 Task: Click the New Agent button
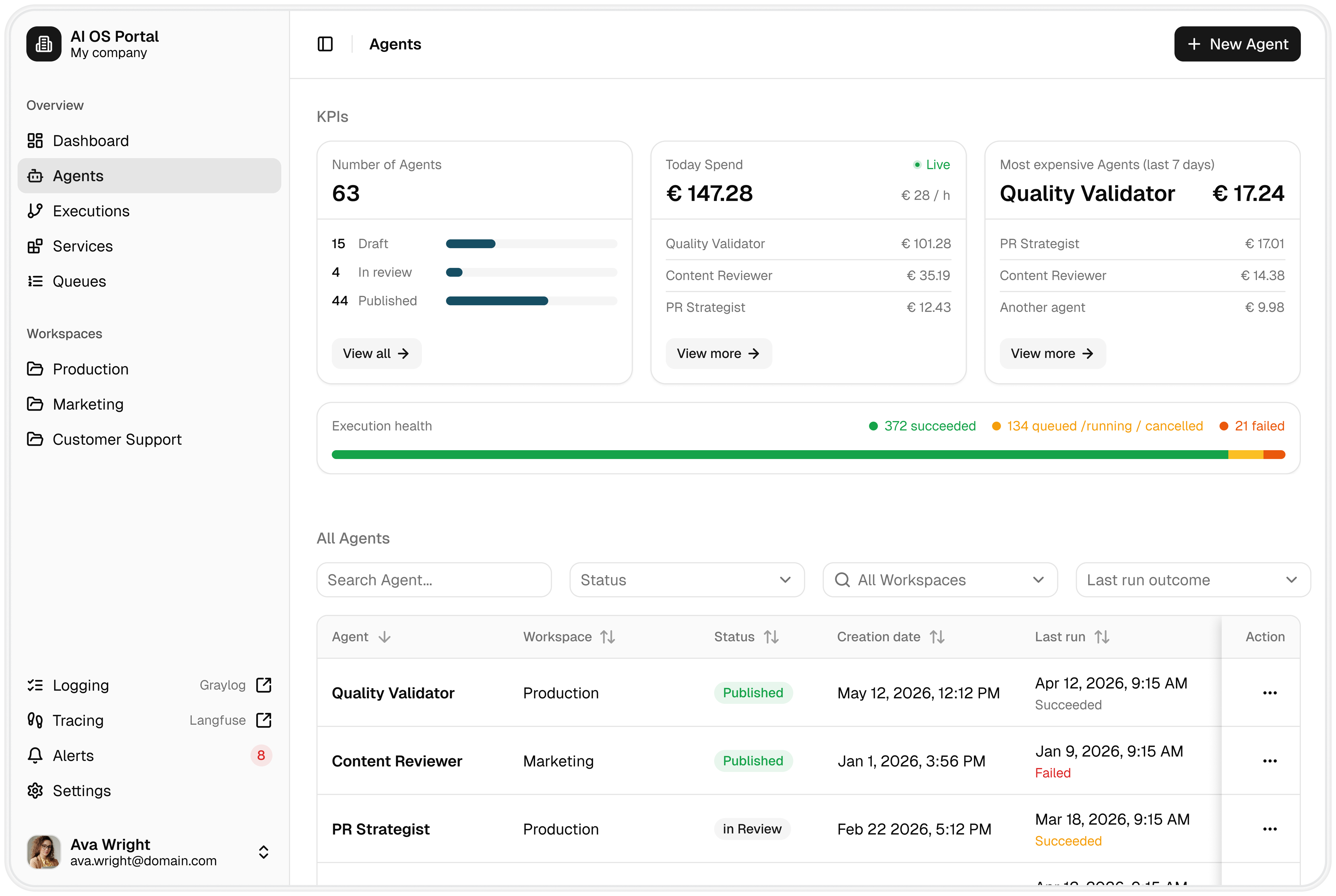(x=1237, y=44)
